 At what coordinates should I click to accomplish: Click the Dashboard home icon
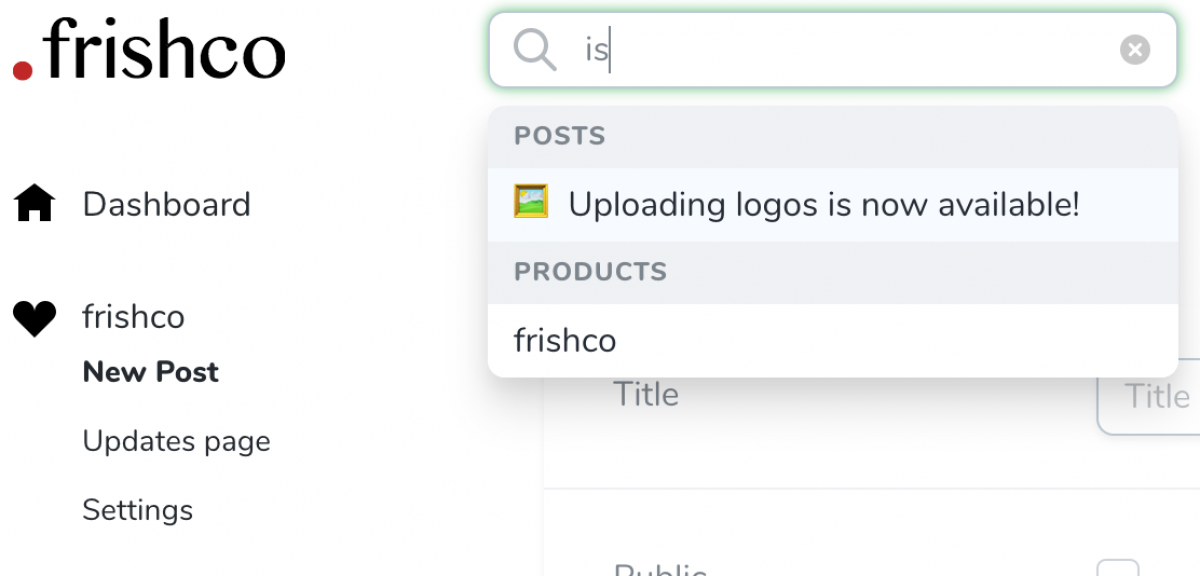(x=34, y=204)
